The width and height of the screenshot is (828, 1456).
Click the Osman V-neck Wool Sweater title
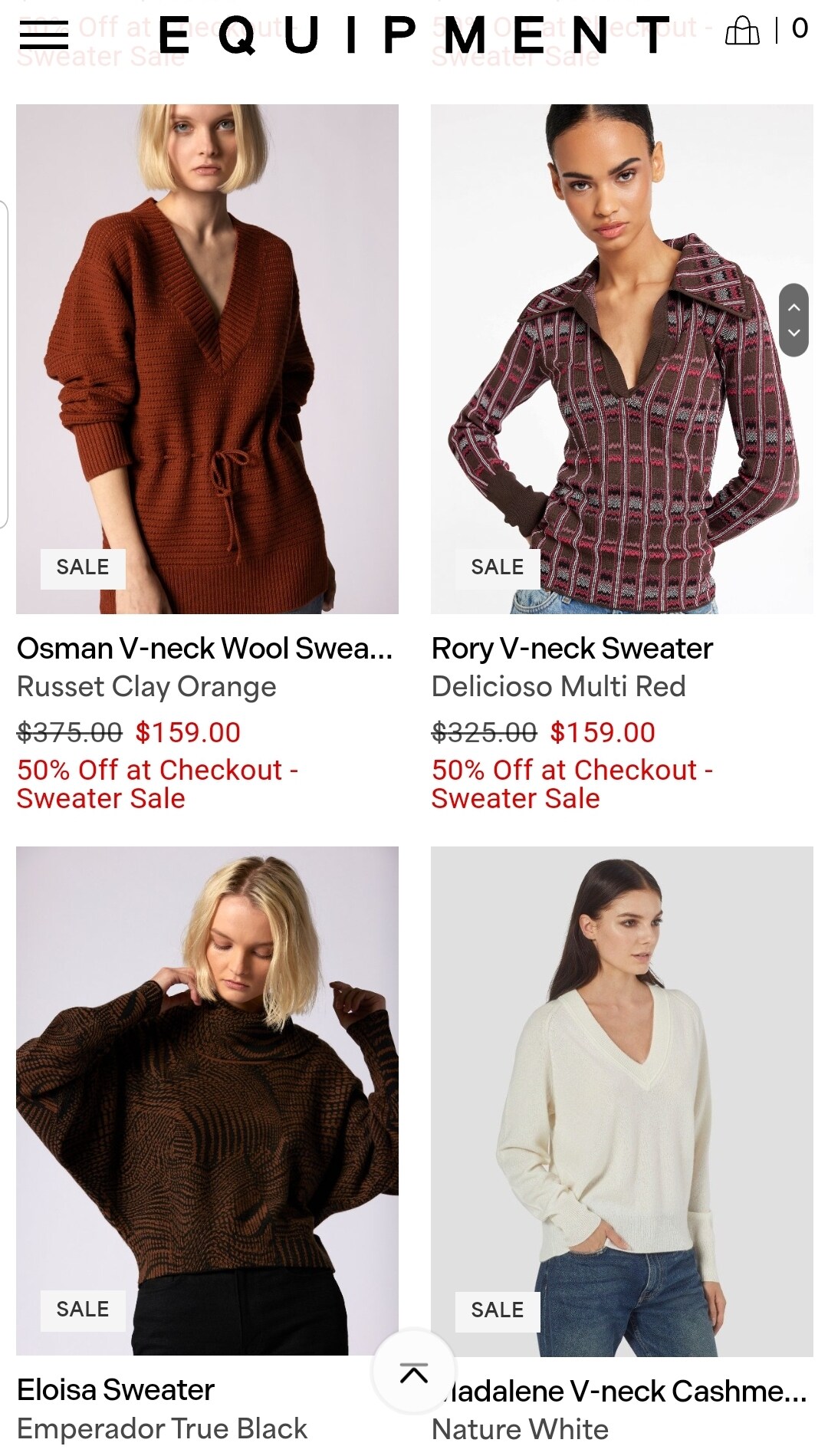(x=205, y=649)
